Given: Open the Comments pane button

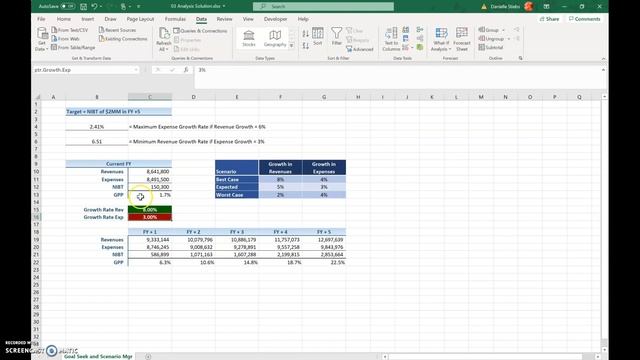Looking at the screenshot, I should [584, 19].
